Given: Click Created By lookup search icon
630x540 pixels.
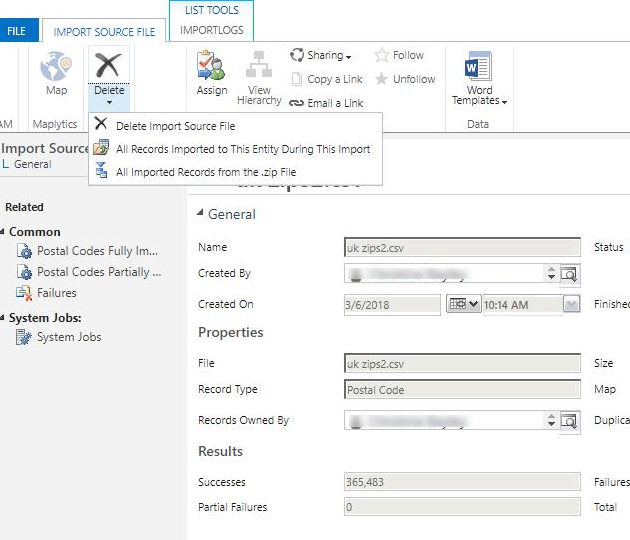Looking at the screenshot, I should coord(569,274).
